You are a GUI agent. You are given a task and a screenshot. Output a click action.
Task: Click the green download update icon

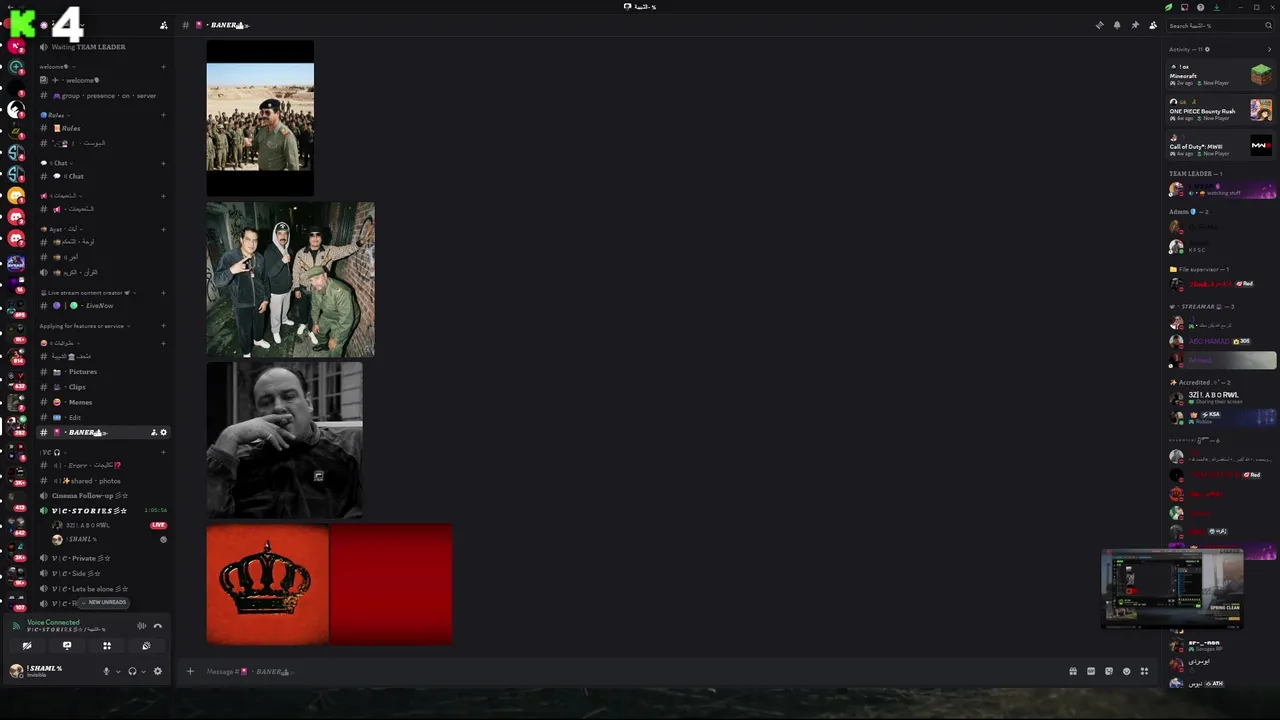click(x=1216, y=7)
